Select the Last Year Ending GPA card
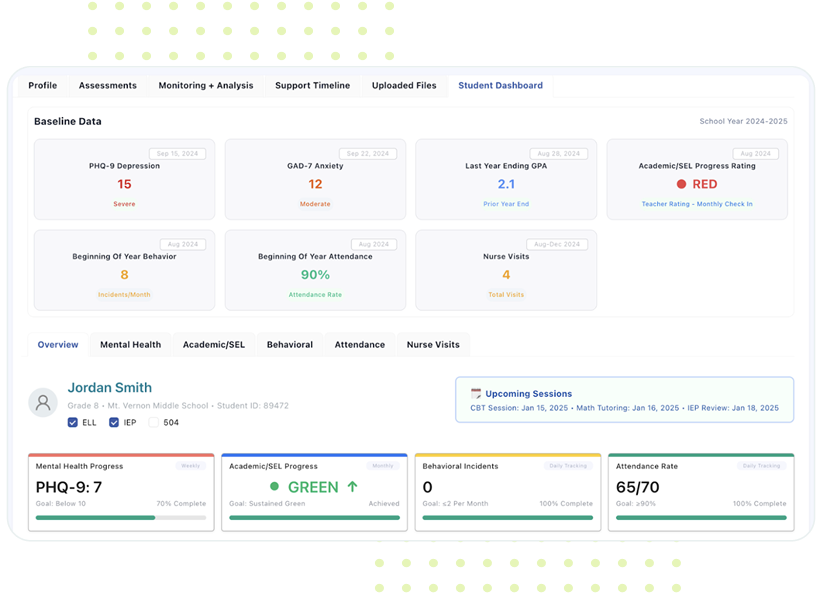 (506, 180)
